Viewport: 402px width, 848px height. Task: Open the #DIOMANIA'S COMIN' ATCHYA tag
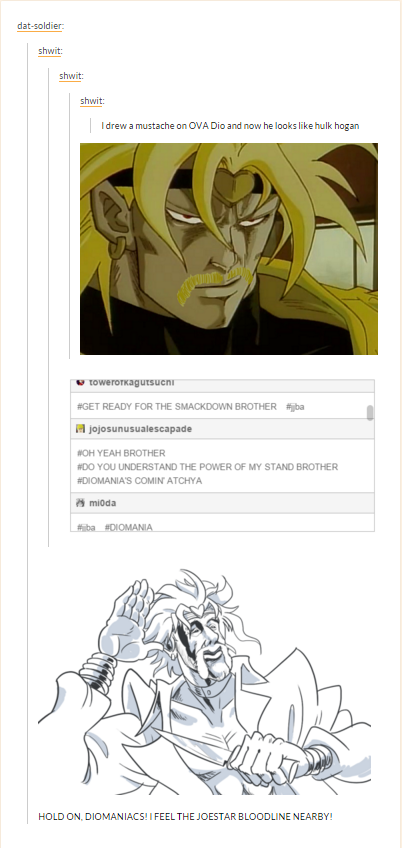pyautogui.click(x=140, y=481)
